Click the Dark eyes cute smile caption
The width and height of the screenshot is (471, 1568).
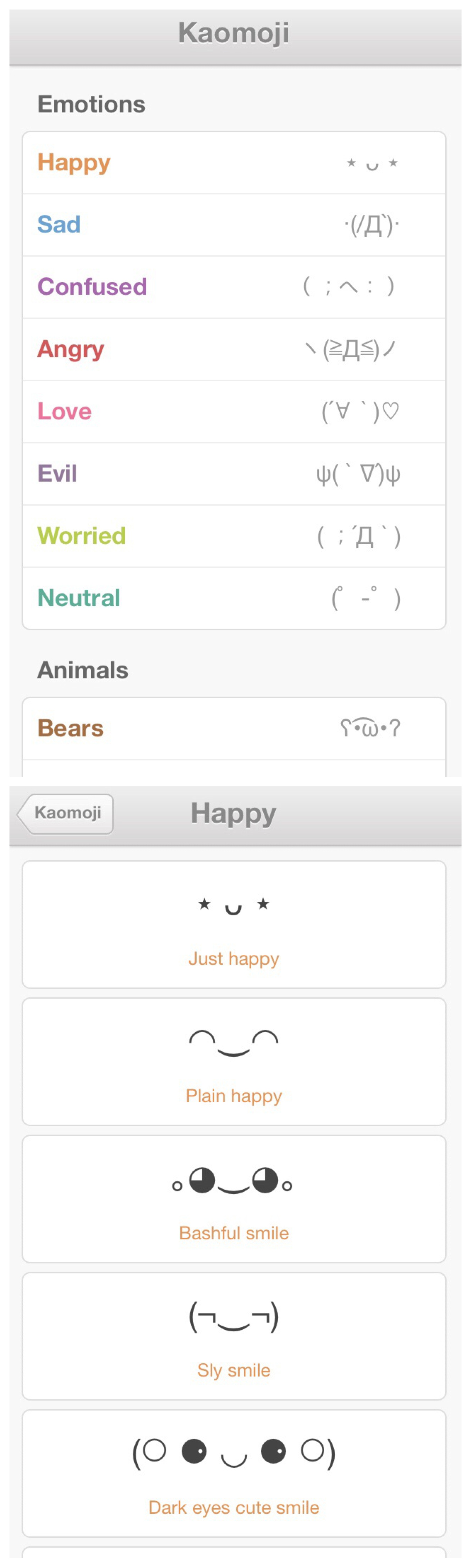(x=234, y=1507)
